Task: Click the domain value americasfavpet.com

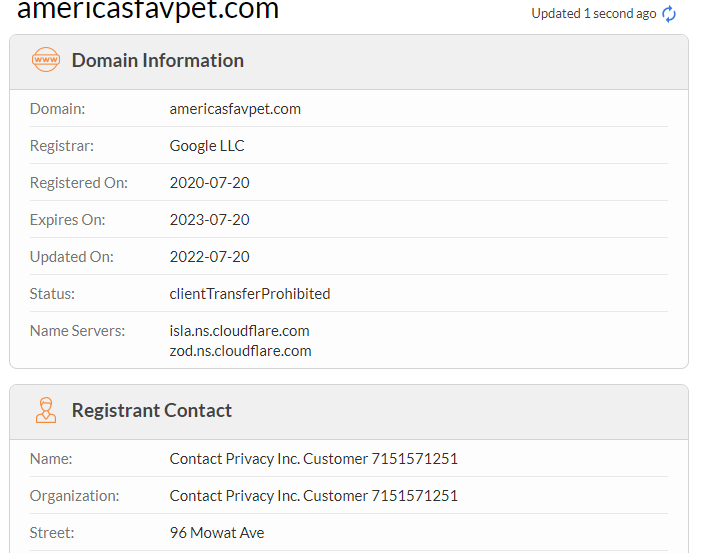Action: 235,109
